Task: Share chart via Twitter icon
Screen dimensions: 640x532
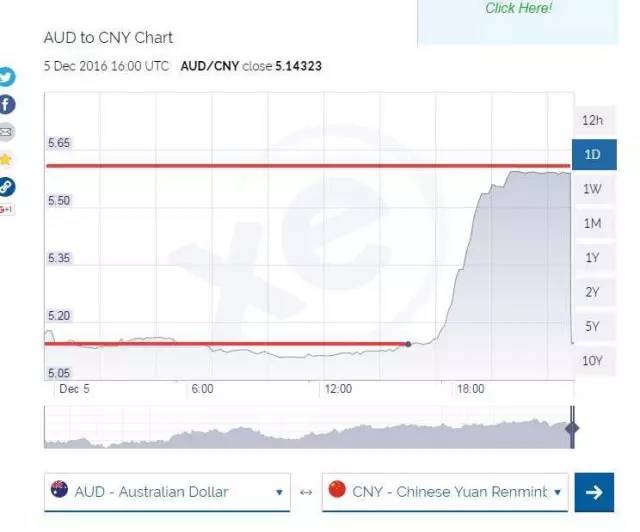Action: (x=6, y=77)
